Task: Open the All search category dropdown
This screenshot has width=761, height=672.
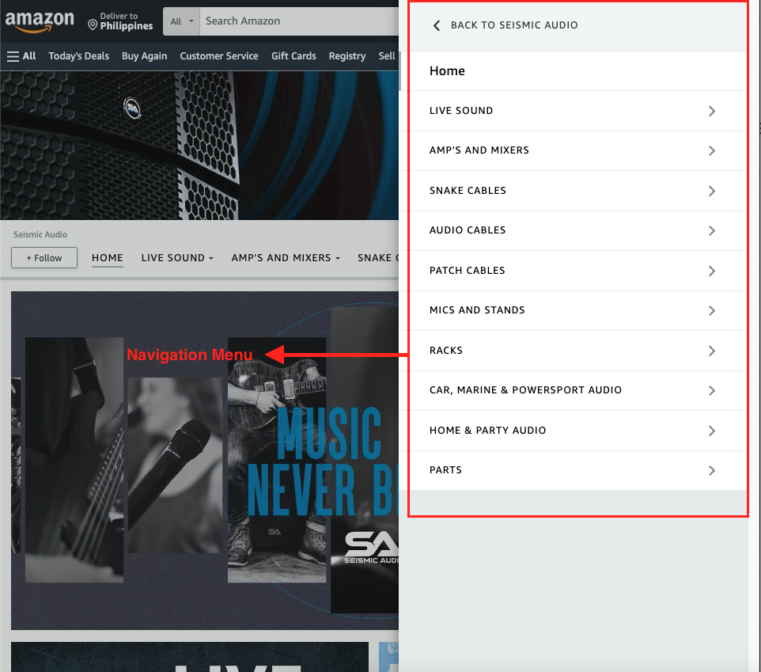Action: pos(182,21)
